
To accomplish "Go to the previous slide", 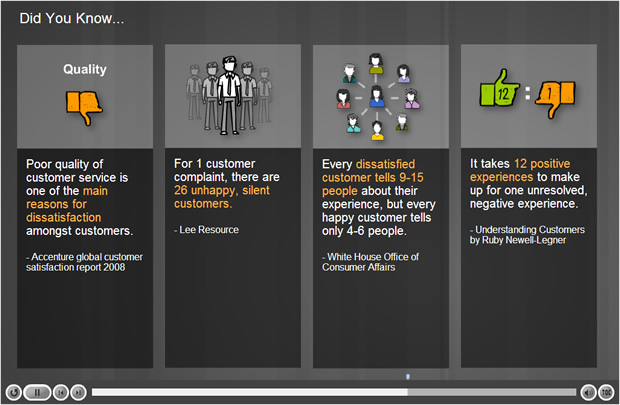I will tap(61, 392).
